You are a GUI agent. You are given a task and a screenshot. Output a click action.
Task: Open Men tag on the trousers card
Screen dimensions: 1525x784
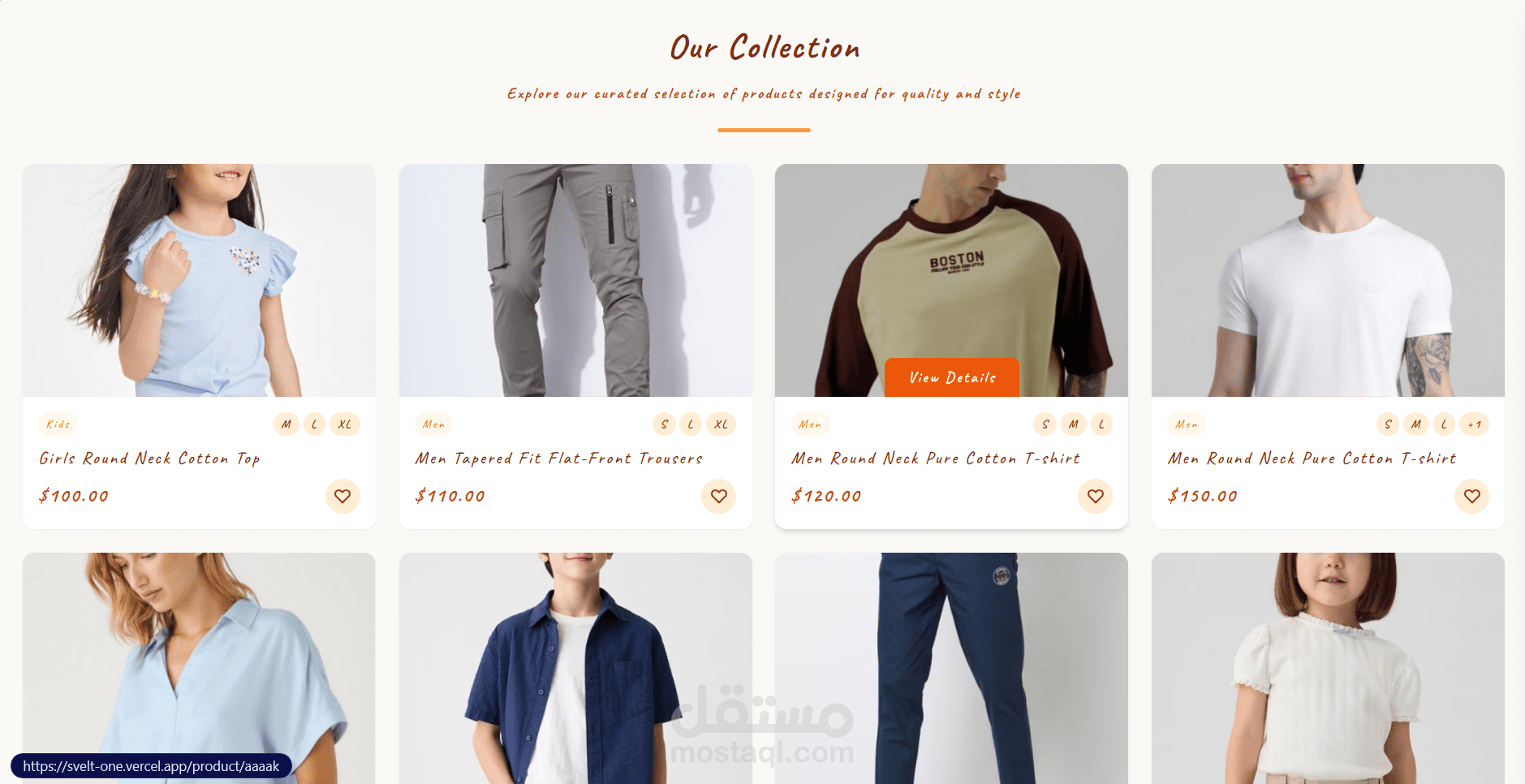tap(434, 424)
